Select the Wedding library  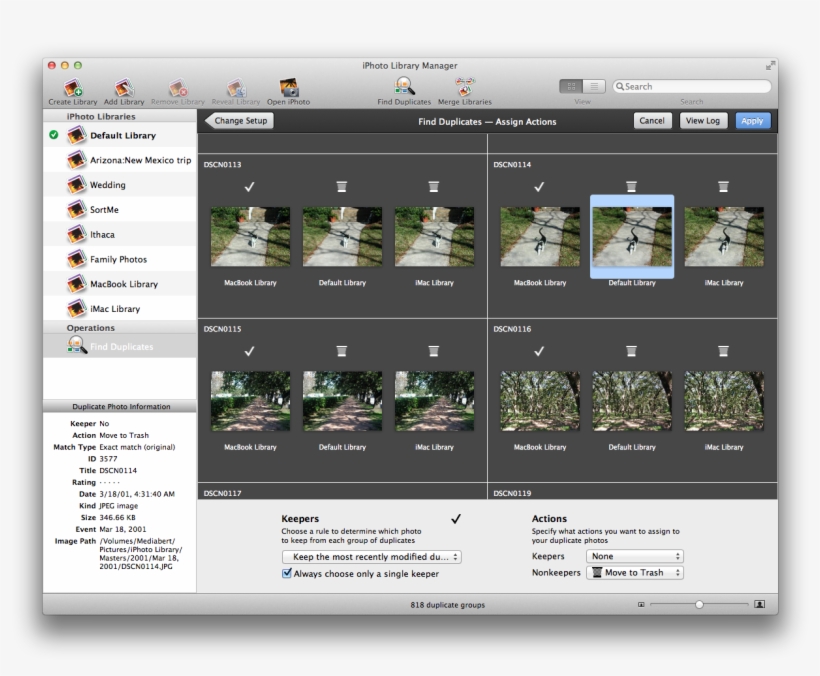point(120,185)
